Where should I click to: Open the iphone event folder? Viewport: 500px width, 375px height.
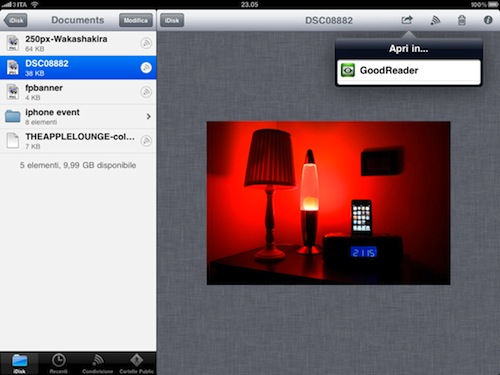(x=78, y=116)
